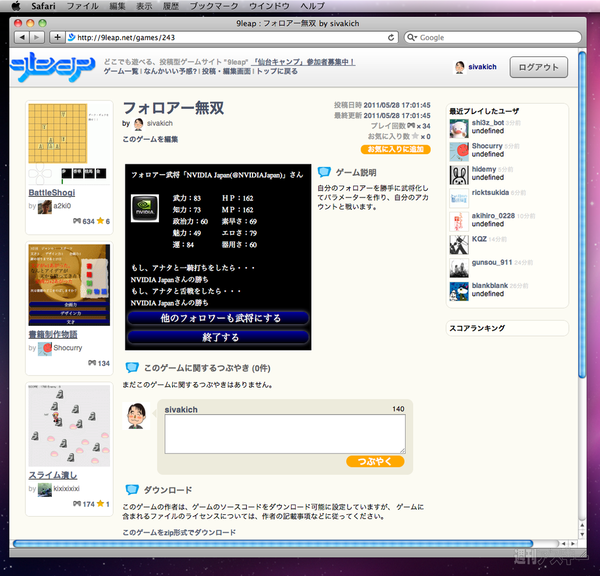Screen dimensions: 600x576
Task: Click 他のフォロワーも武将にする button
Action: (x=218, y=318)
